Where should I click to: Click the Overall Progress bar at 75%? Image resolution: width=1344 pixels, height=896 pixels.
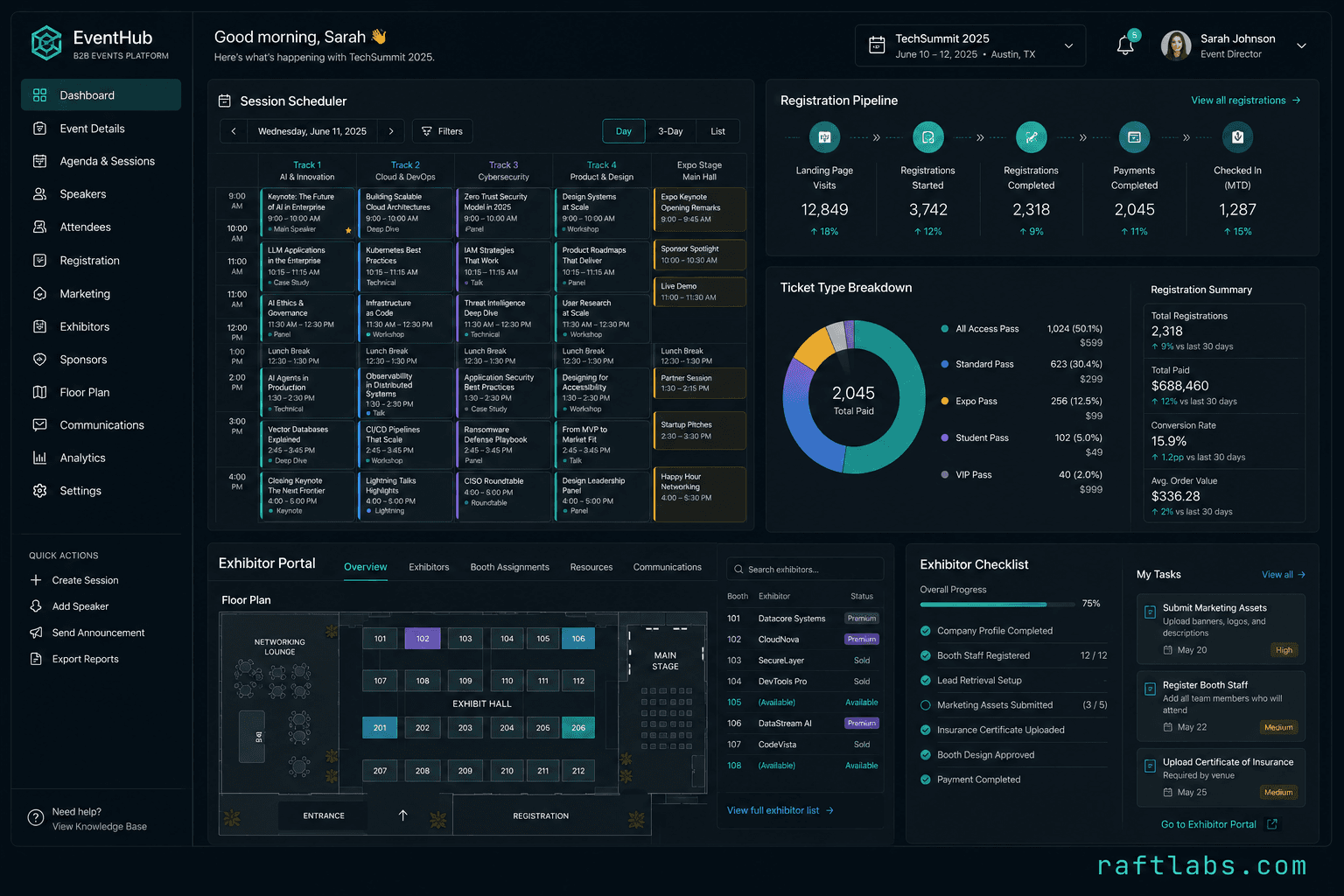point(997,605)
